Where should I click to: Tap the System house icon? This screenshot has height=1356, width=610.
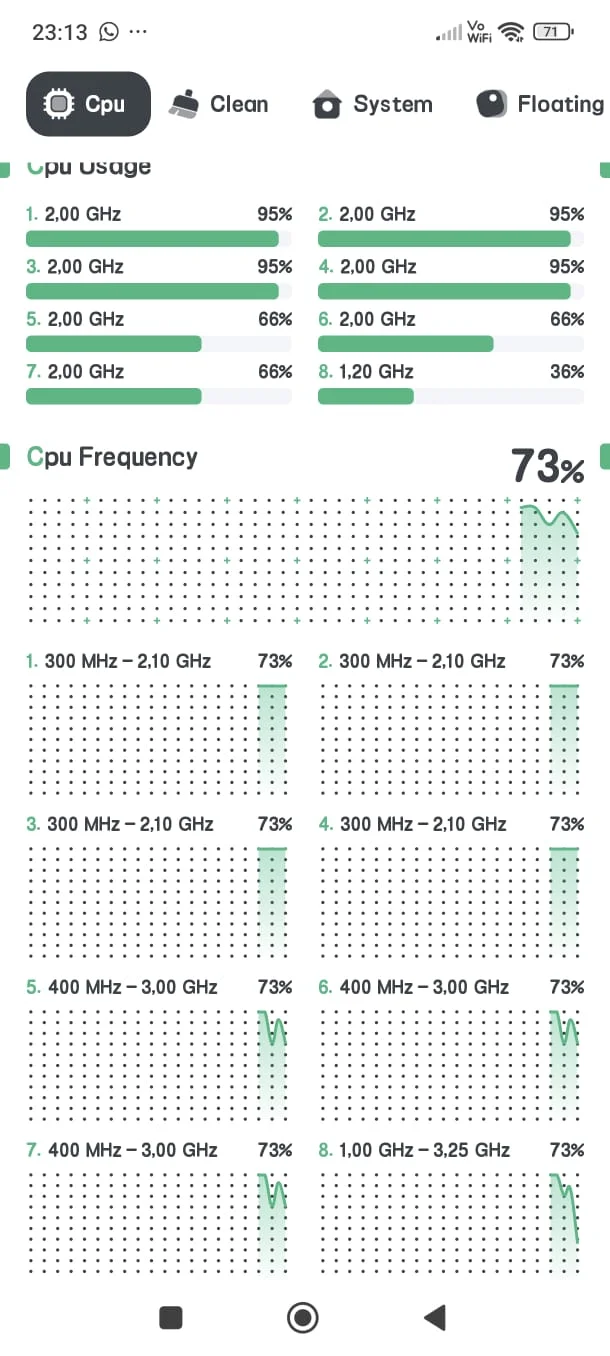(327, 104)
